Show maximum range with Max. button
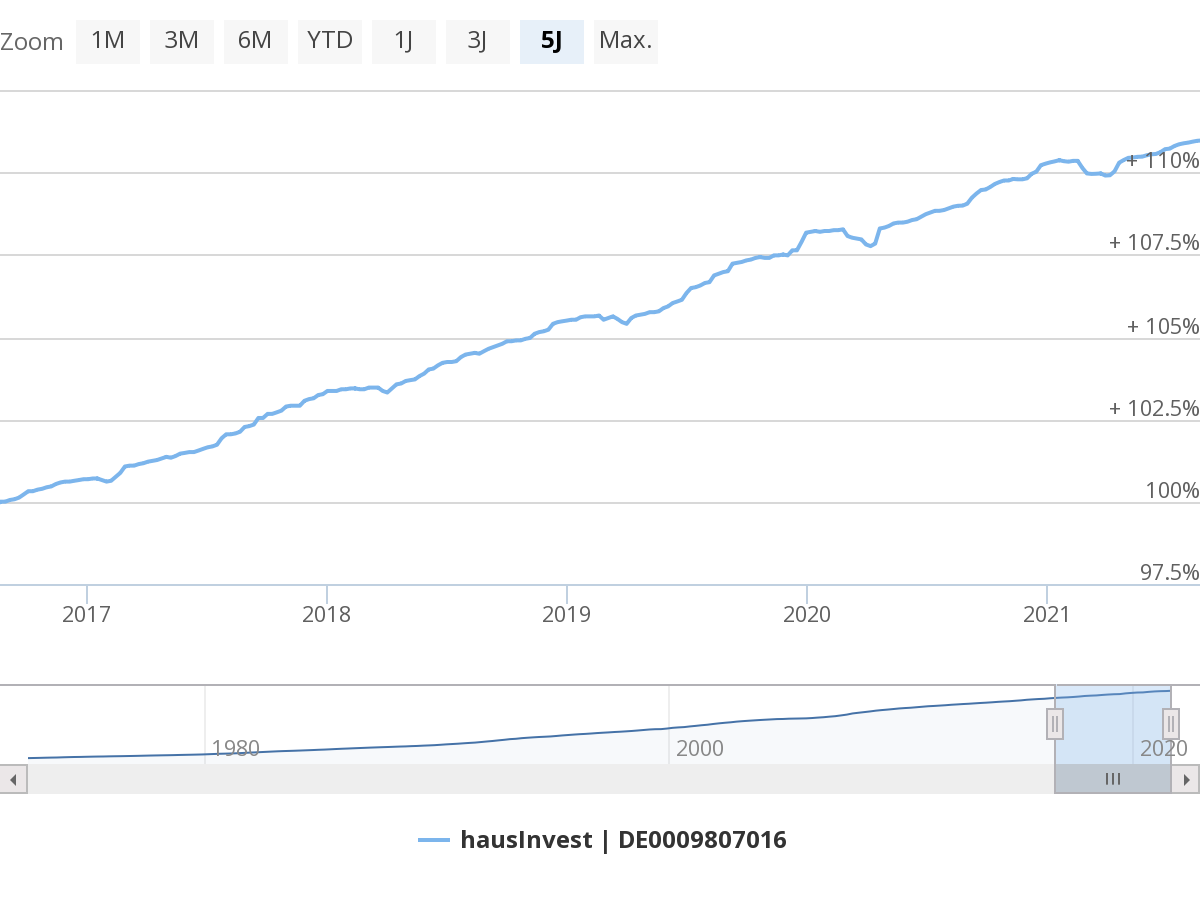The width and height of the screenshot is (1200, 898). pos(626,41)
